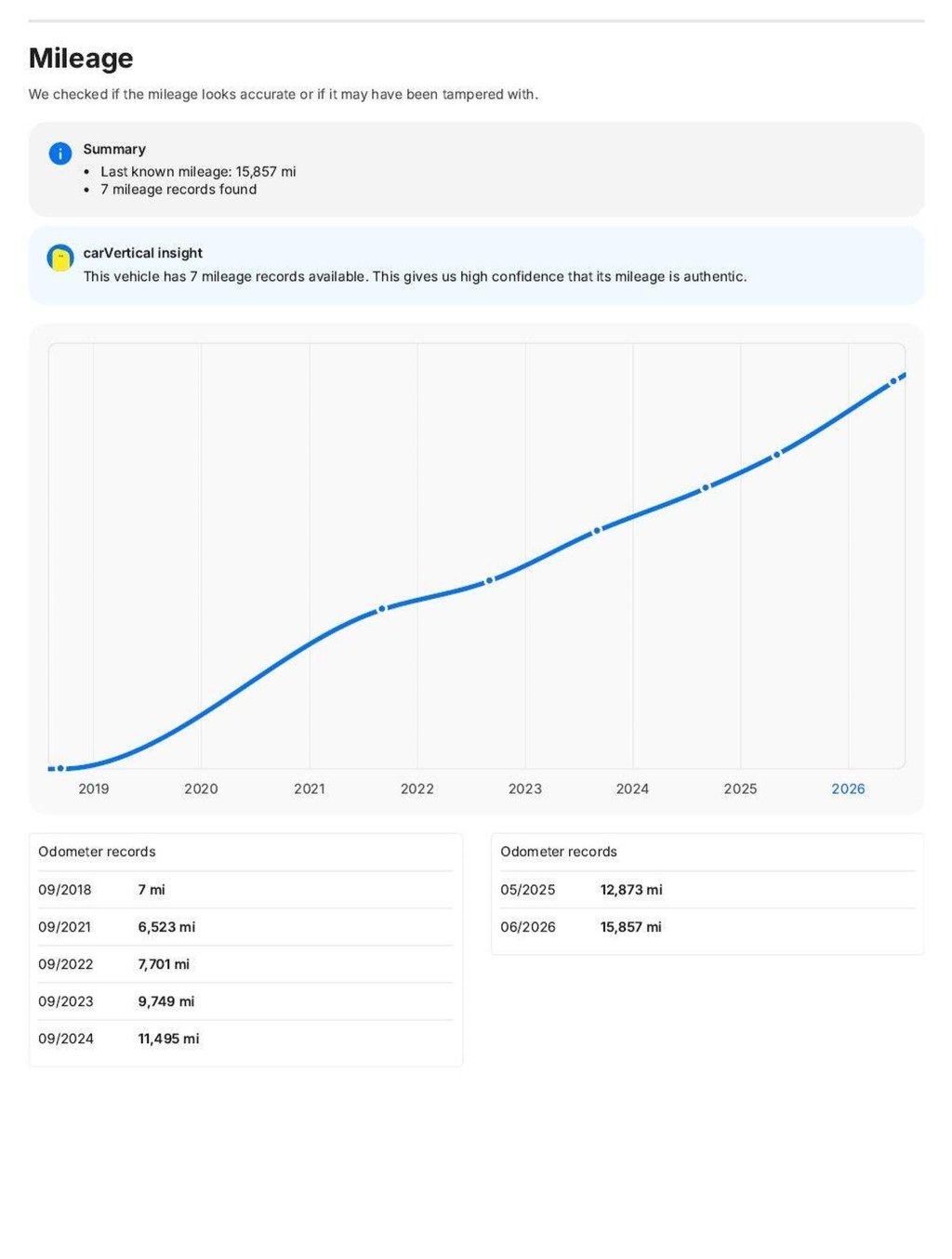Select the 06/2026 15,857 mi odometer row
The height and width of the screenshot is (1259, 952).
[x=707, y=927]
